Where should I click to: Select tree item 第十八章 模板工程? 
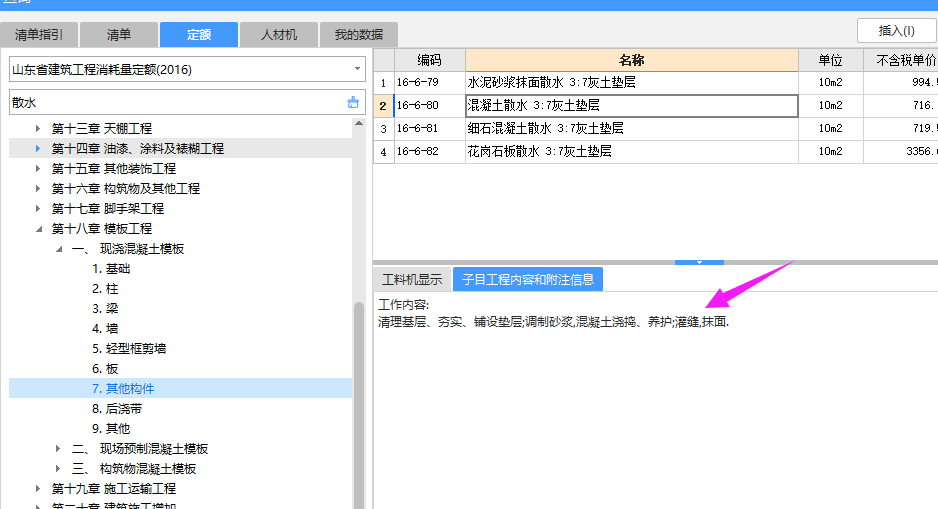coord(102,228)
